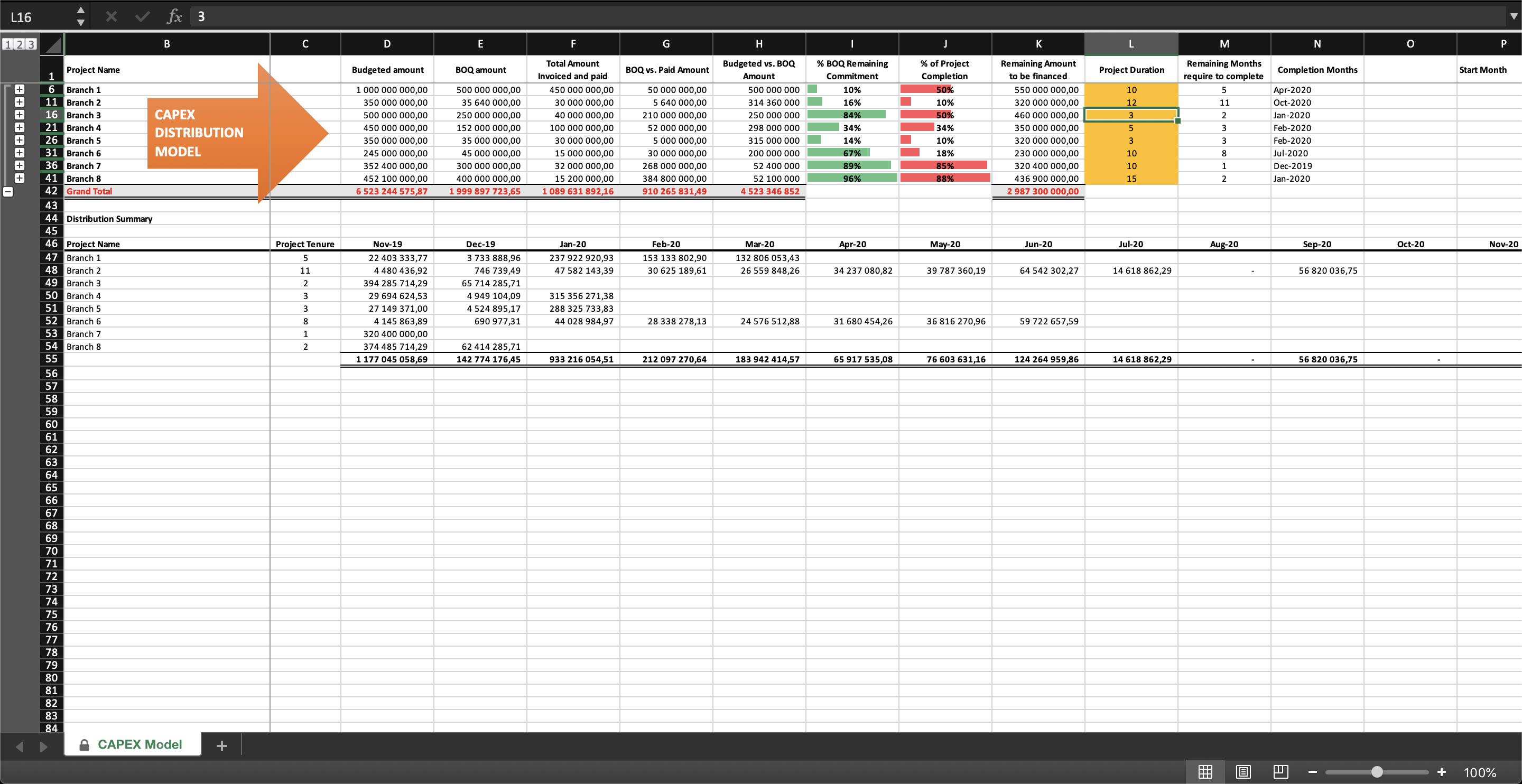Expand the Branch 1 row group

click(20, 89)
